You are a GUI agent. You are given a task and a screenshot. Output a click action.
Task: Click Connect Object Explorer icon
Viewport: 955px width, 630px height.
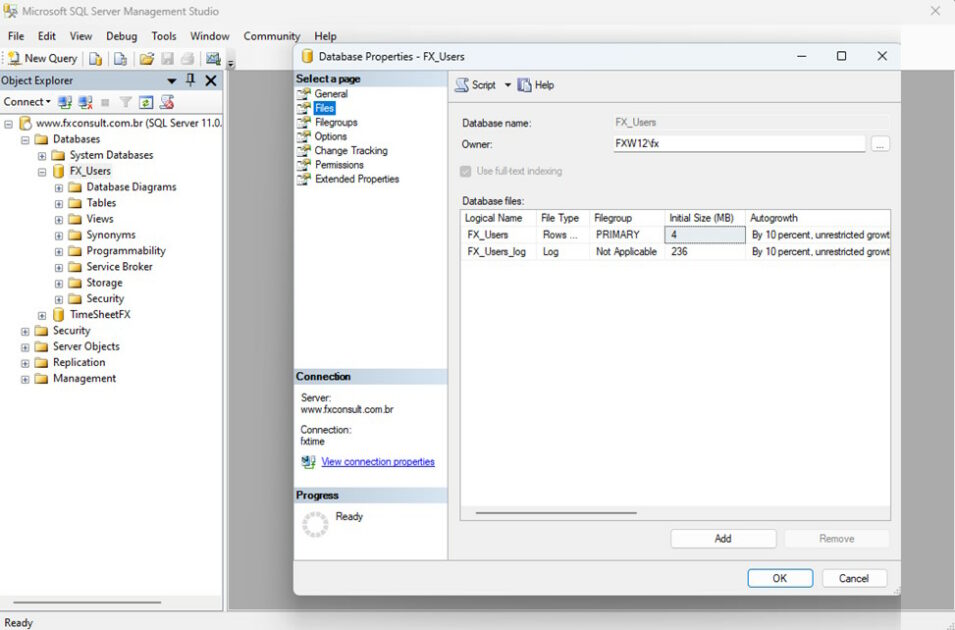click(65, 102)
